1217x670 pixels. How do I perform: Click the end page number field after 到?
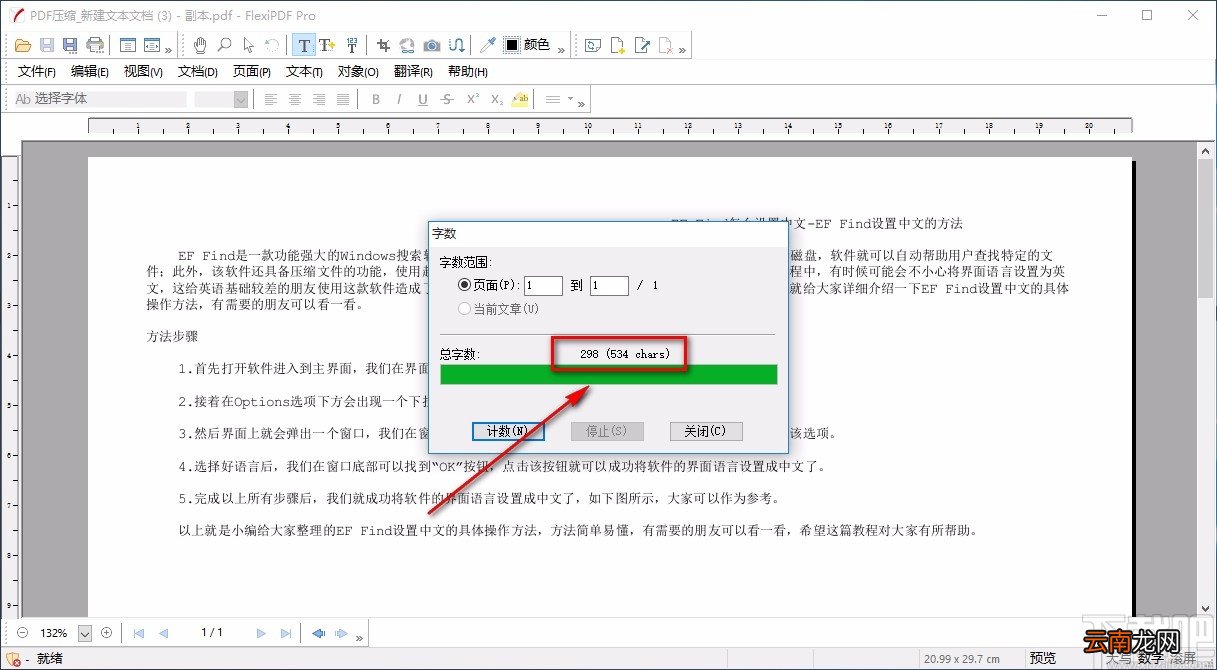coord(609,285)
